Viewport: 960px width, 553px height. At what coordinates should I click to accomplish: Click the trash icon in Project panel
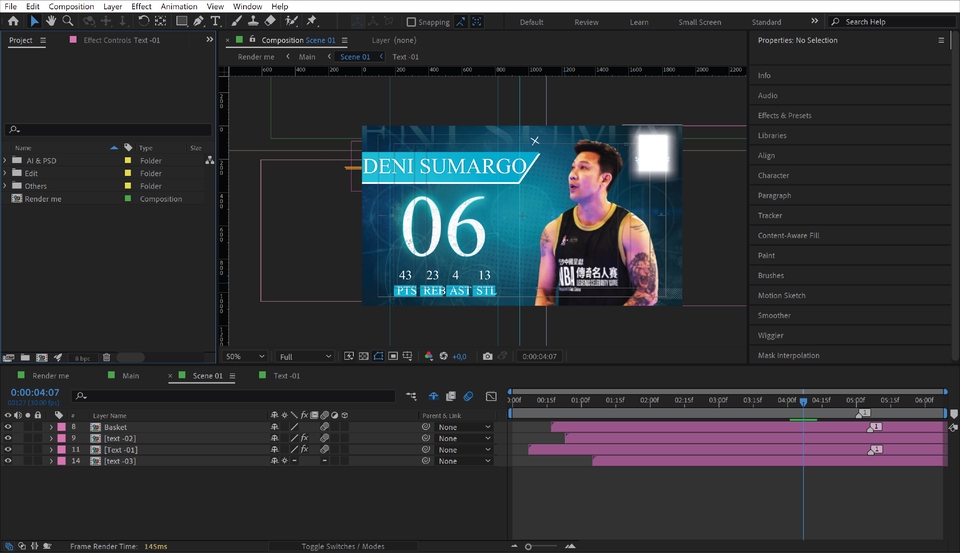(x=107, y=357)
